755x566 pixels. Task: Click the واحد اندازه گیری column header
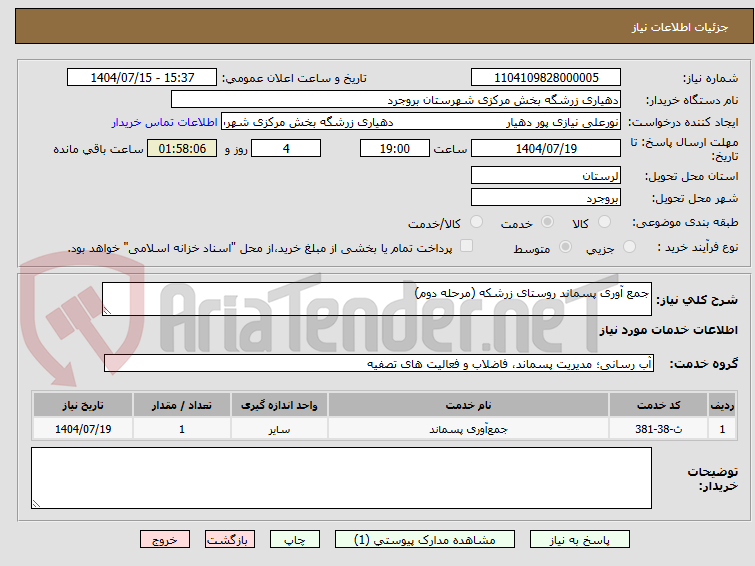click(279, 405)
